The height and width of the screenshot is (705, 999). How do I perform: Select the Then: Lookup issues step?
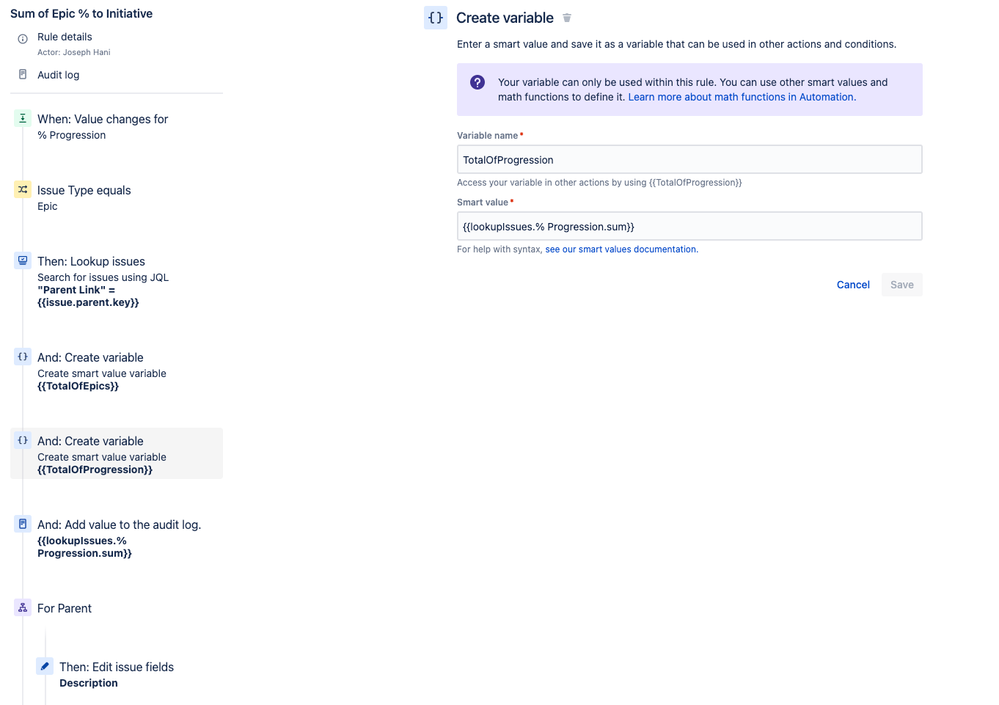point(117,281)
